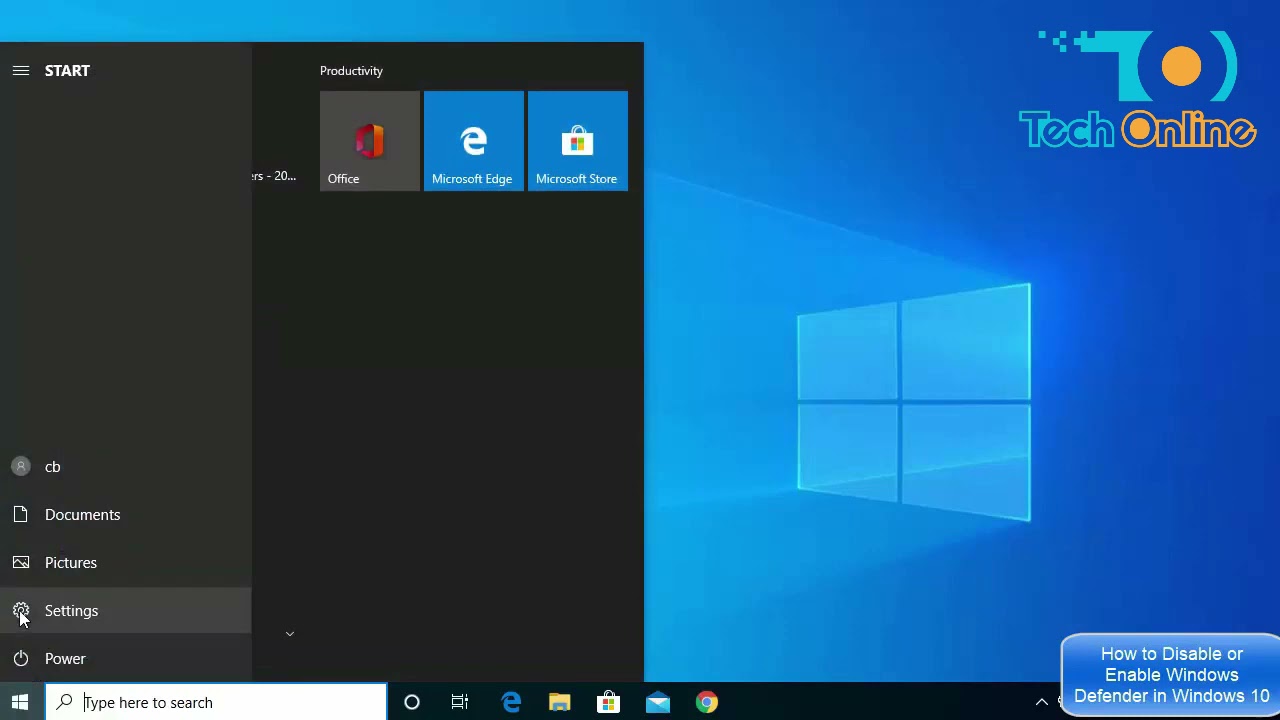Open Cortana from the taskbar
This screenshot has width=1280, height=720.
(412, 702)
